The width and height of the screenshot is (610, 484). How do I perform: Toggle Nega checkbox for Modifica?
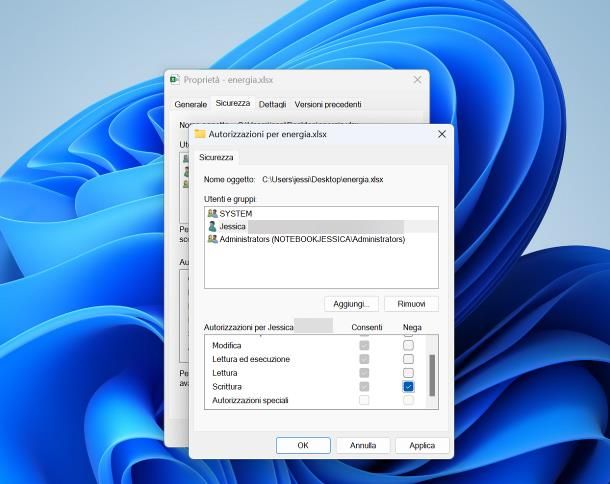pos(408,345)
